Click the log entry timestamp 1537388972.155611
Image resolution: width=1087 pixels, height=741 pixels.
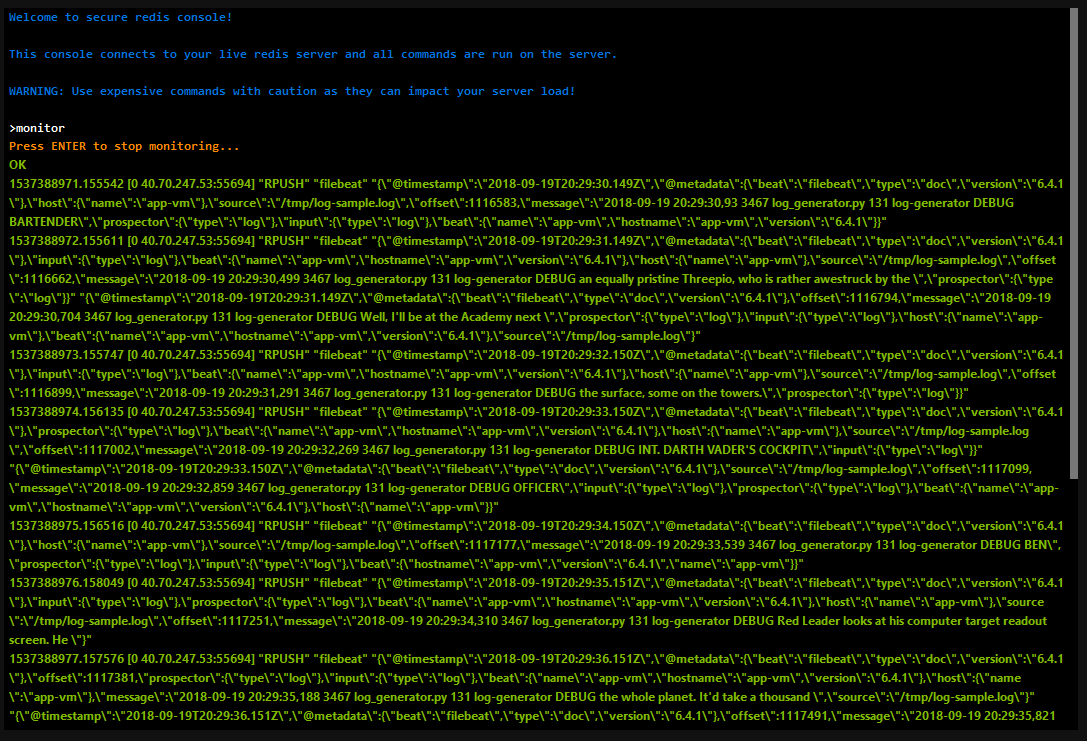(x=67, y=241)
